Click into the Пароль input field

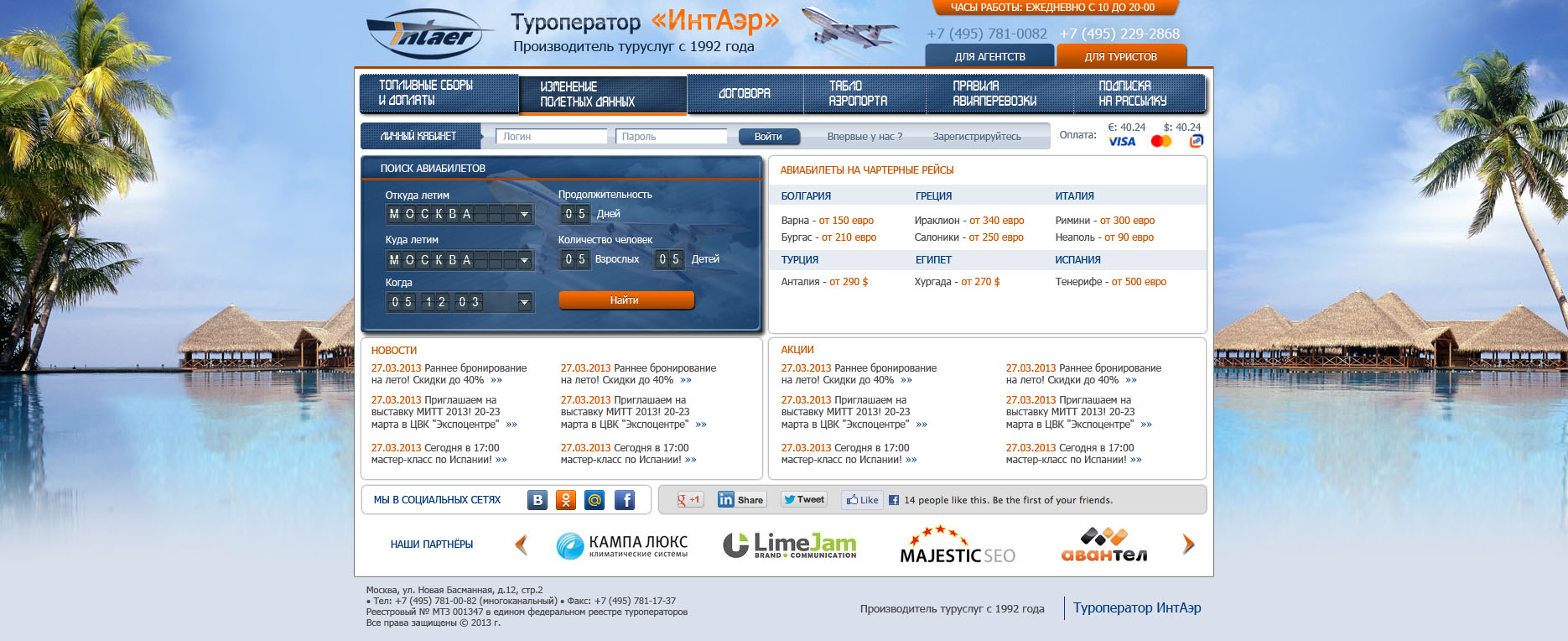pos(671,137)
